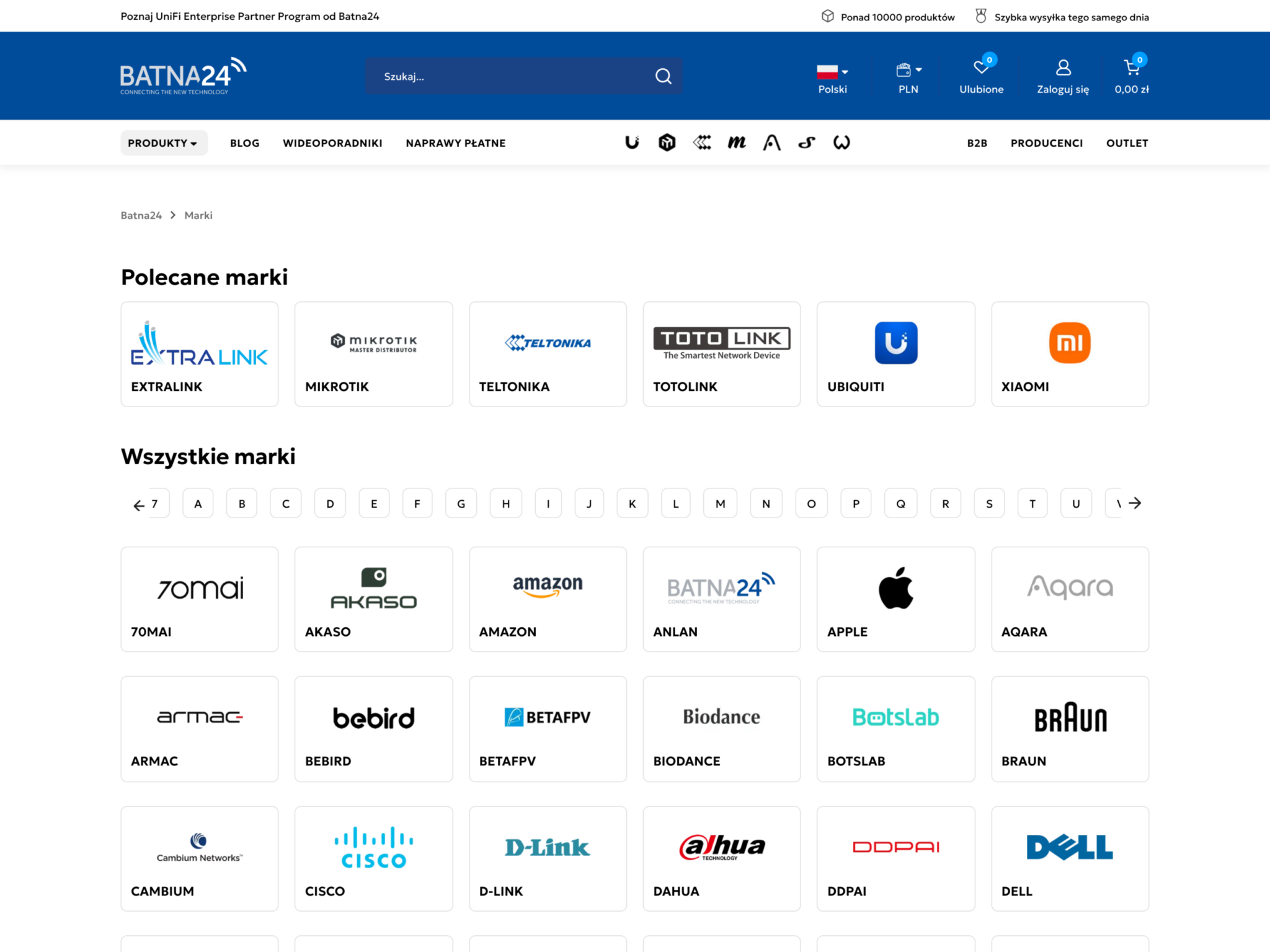
Task: Show next letters with right arrow
Action: (x=1135, y=503)
